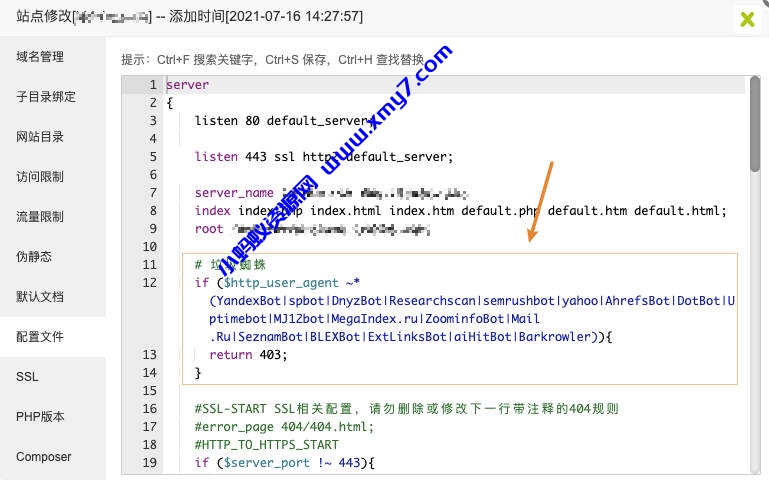
Task: Click the closing brace on line 14
Action: coord(198,373)
